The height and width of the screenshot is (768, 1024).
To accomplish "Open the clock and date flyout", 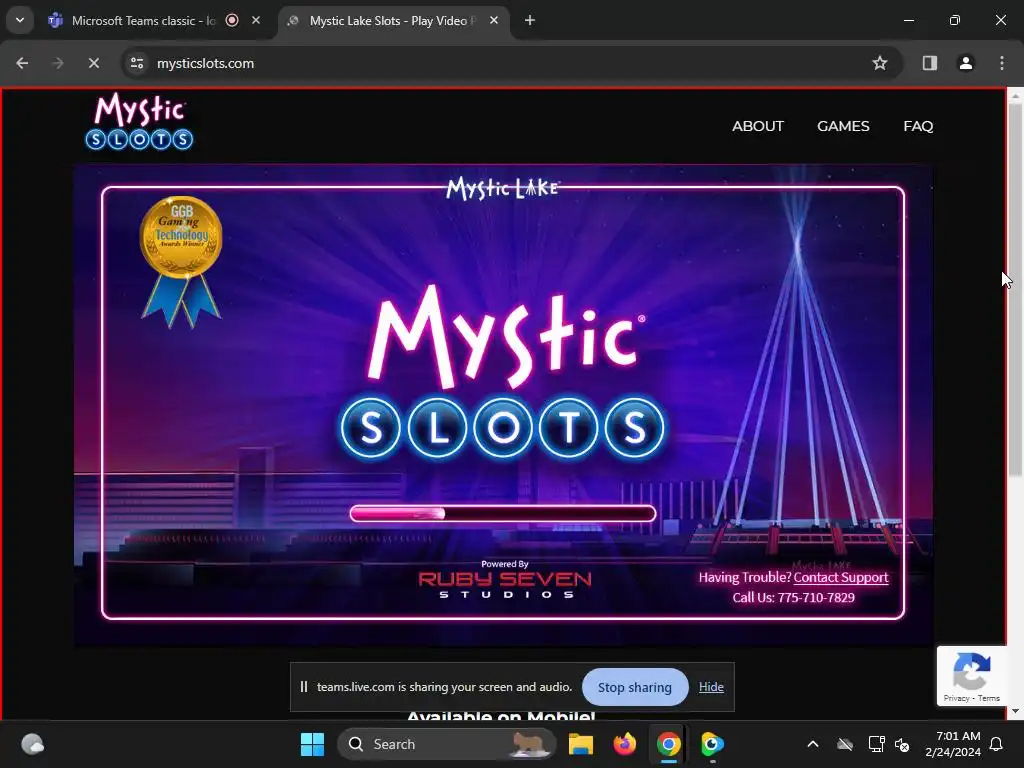I will click(x=953, y=744).
